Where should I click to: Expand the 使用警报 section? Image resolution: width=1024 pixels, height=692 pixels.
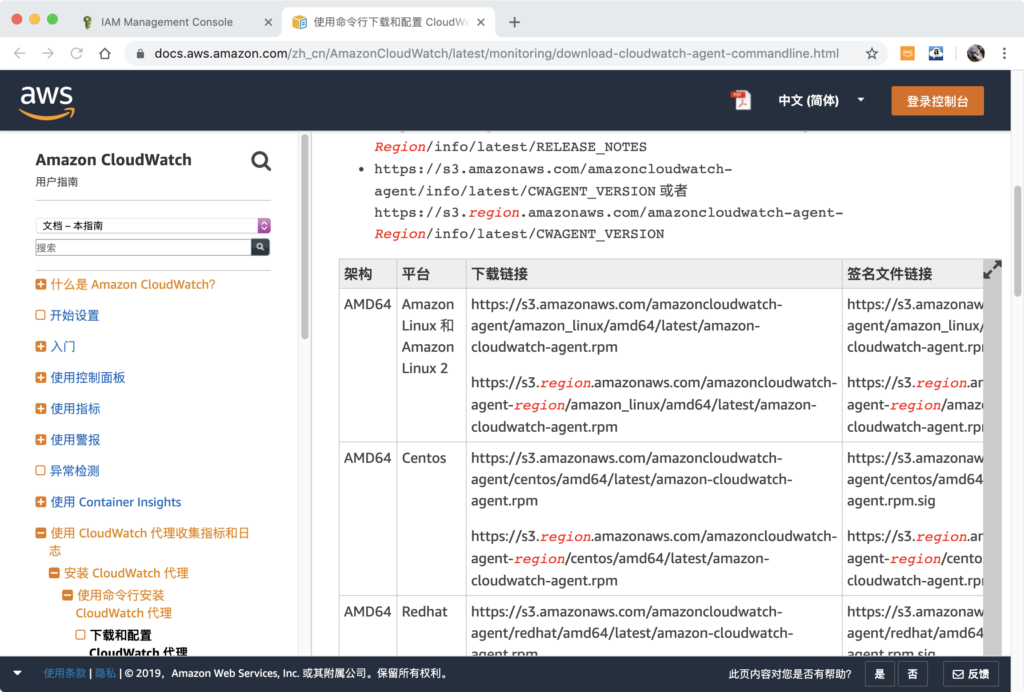pos(40,439)
